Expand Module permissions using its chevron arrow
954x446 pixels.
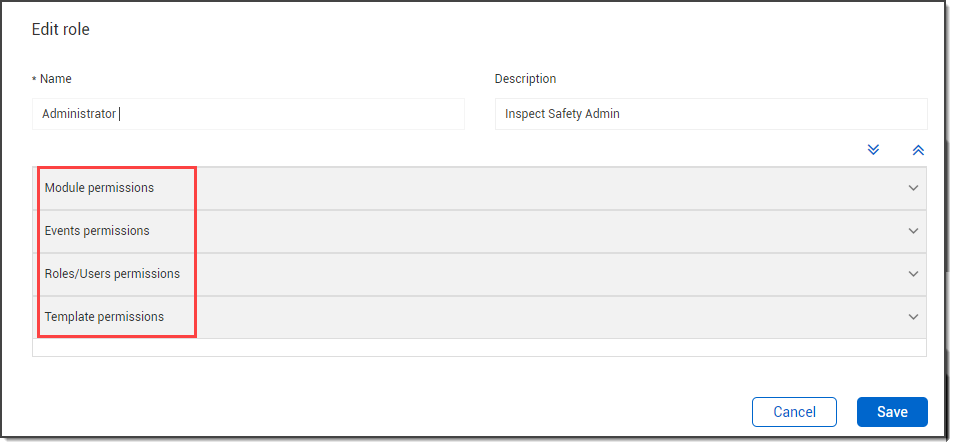[x=913, y=188]
